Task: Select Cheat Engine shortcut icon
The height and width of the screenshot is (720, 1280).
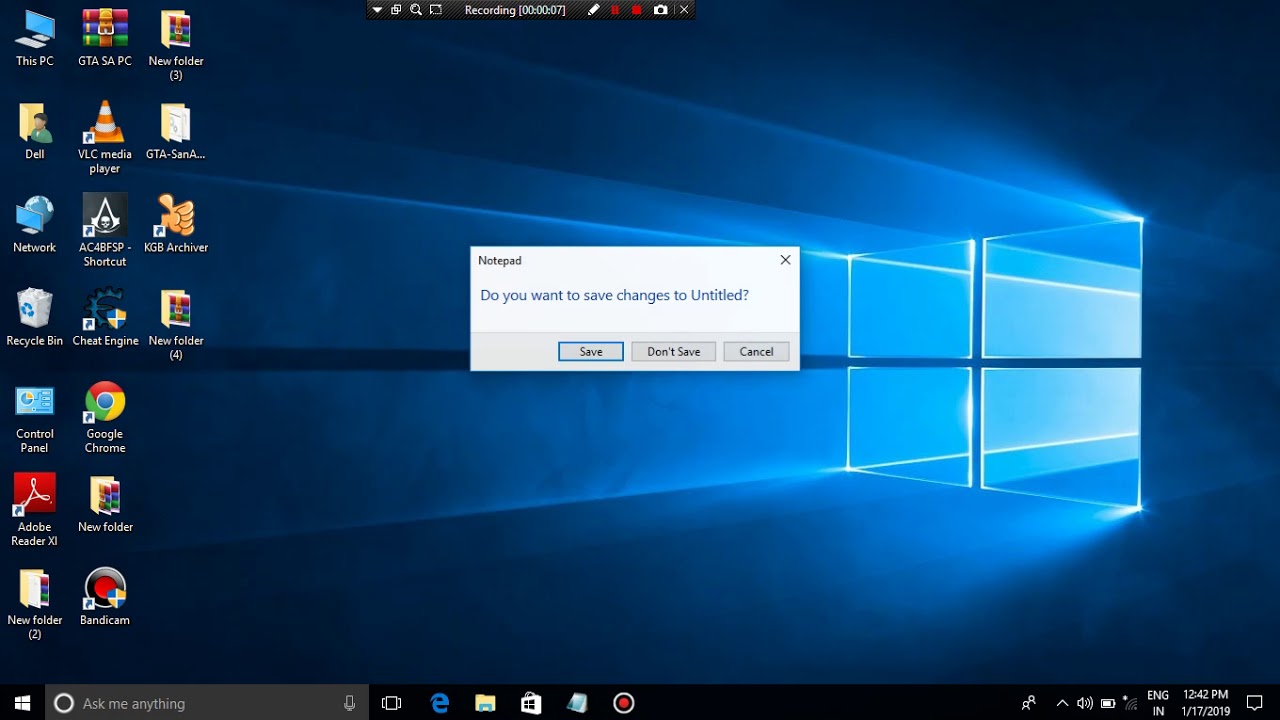Action: click(x=105, y=317)
